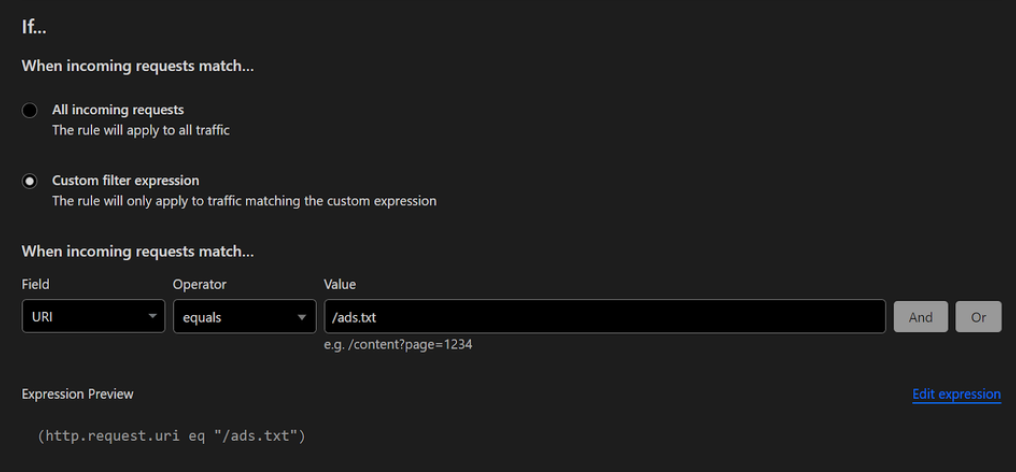Click the example hint "e.g. /content?page=1234"
The image size is (1016, 472).
398,345
